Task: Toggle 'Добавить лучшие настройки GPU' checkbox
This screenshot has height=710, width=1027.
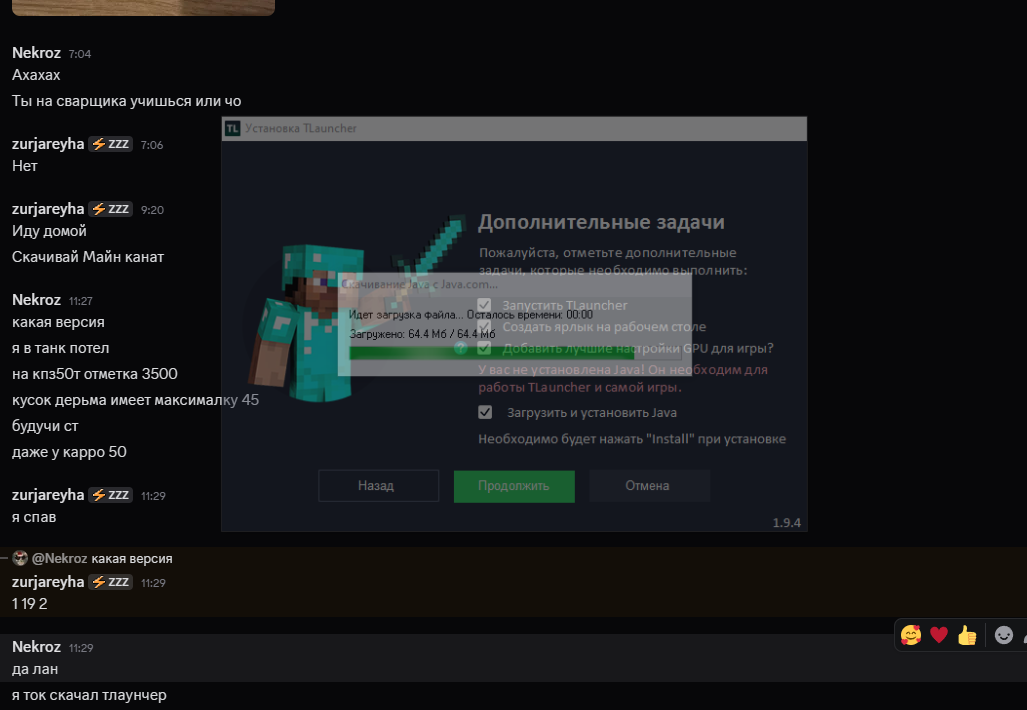Action: (484, 348)
